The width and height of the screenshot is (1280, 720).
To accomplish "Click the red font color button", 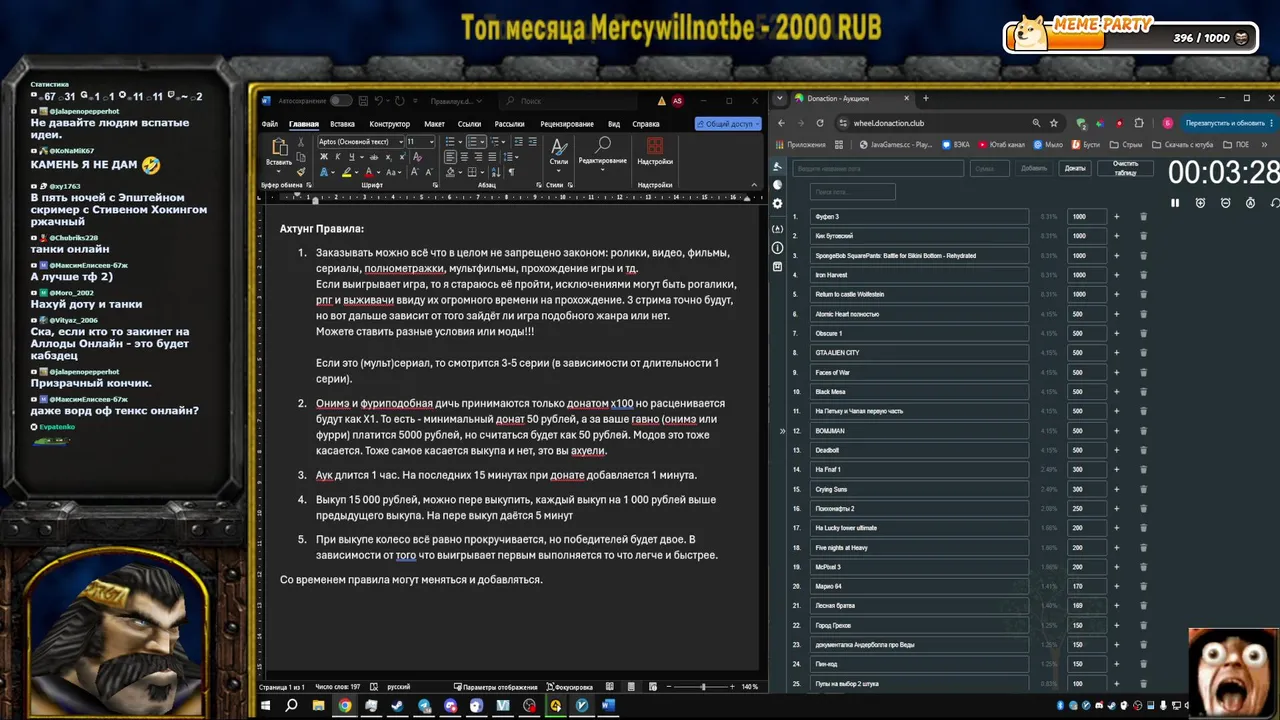I will click(369, 172).
